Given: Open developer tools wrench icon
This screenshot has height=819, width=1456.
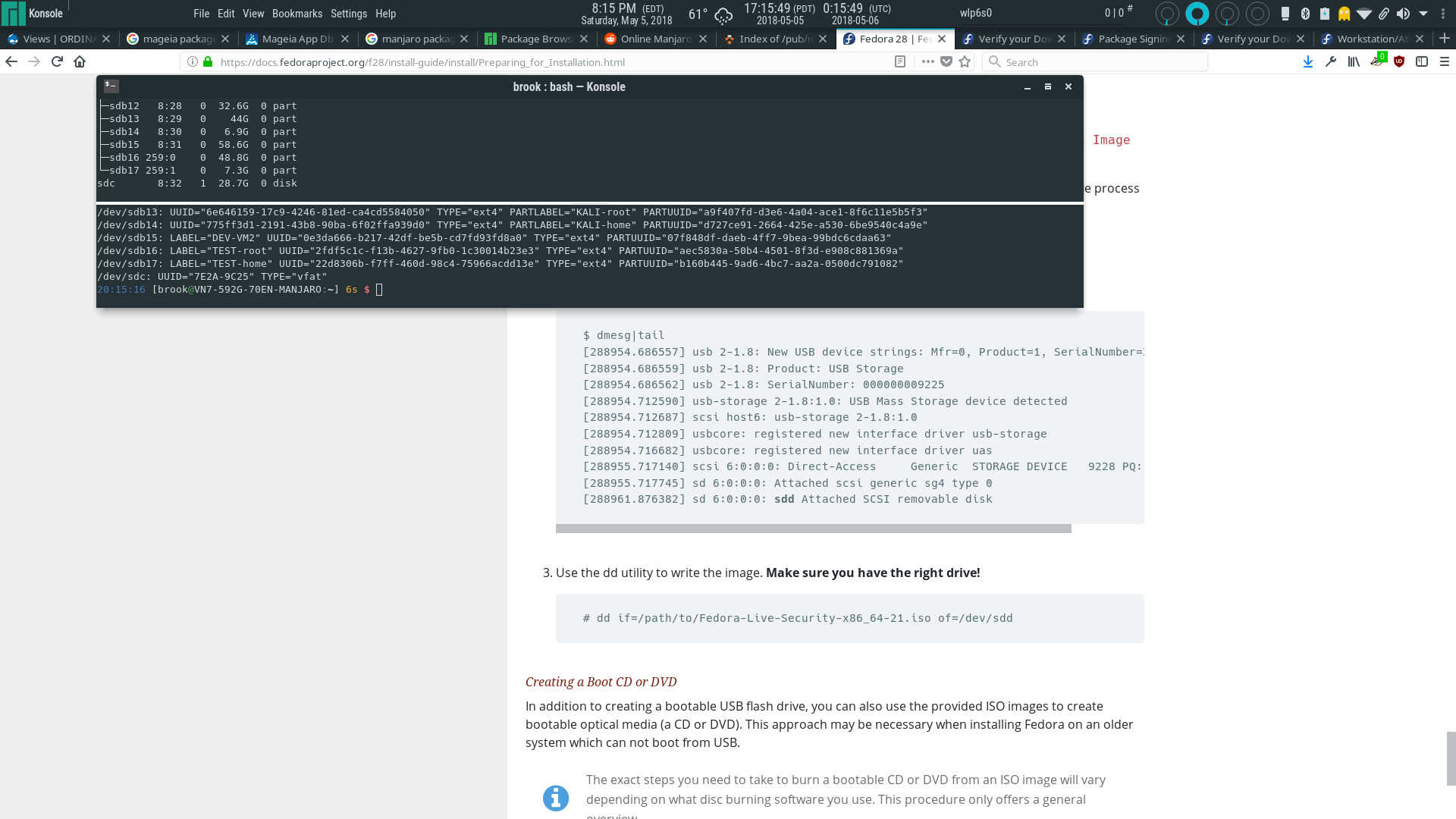Looking at the screenshot, I should pos(1331,61).
